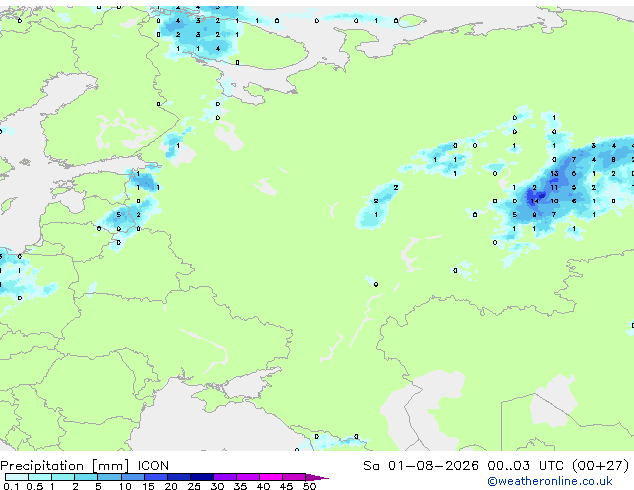Select the 35–40 mm violet legend swatch

[247, 477]
